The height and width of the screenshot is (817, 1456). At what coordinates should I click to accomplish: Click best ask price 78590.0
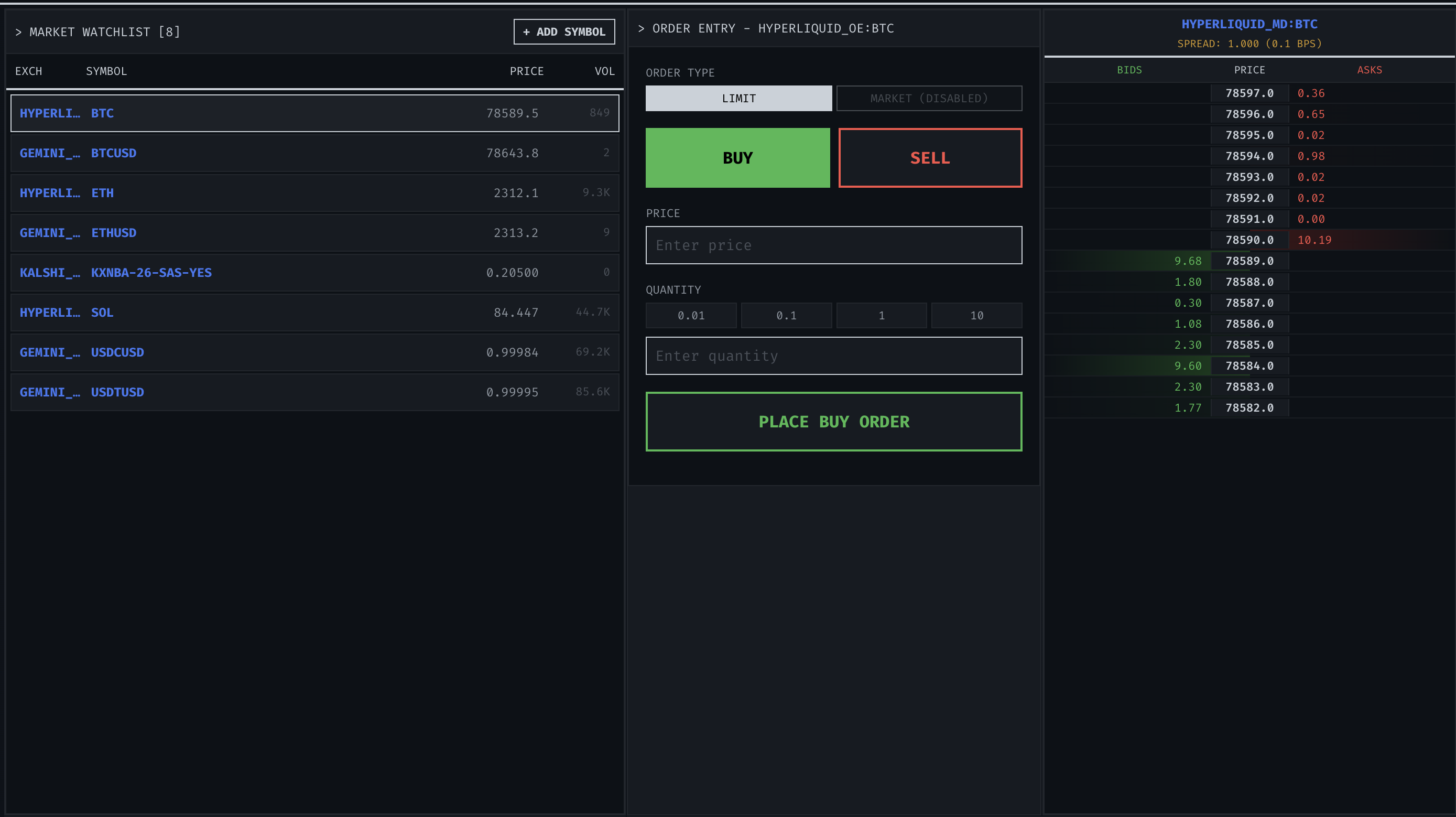point(1249,240)
